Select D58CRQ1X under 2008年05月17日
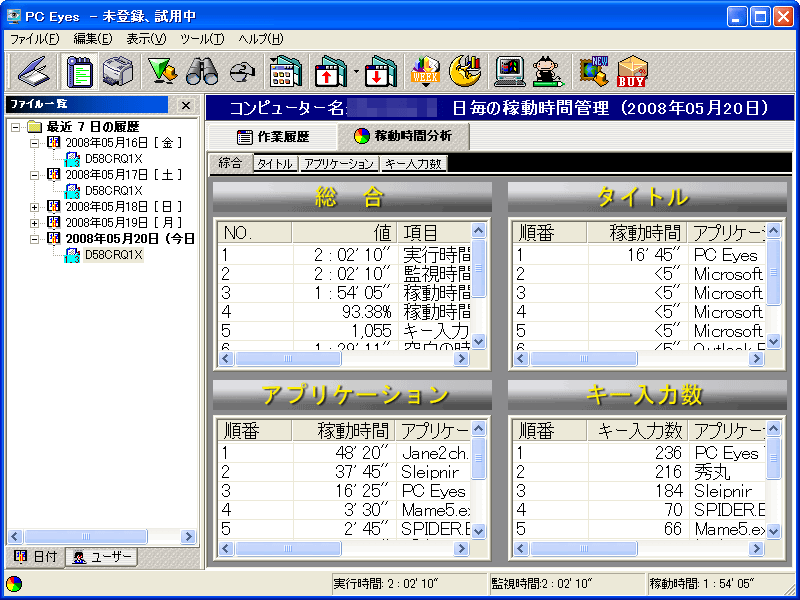Viewport: 800px width, 600px height. pyautogui.click(x=113, y=191)
